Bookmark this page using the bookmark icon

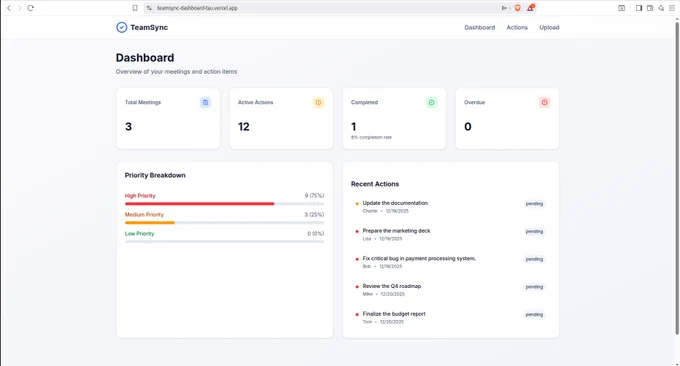click(x=135, y=8)
